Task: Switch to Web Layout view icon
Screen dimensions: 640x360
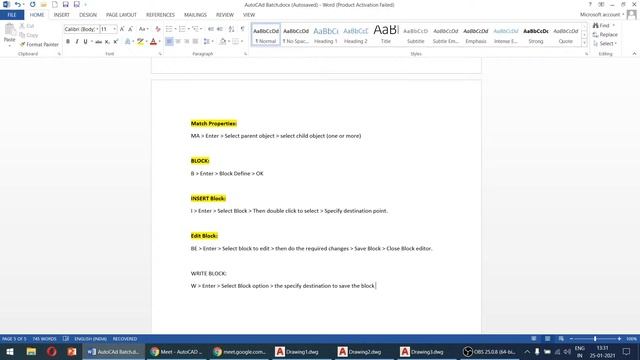Action: pyautogui.click(x=561, y=339)
